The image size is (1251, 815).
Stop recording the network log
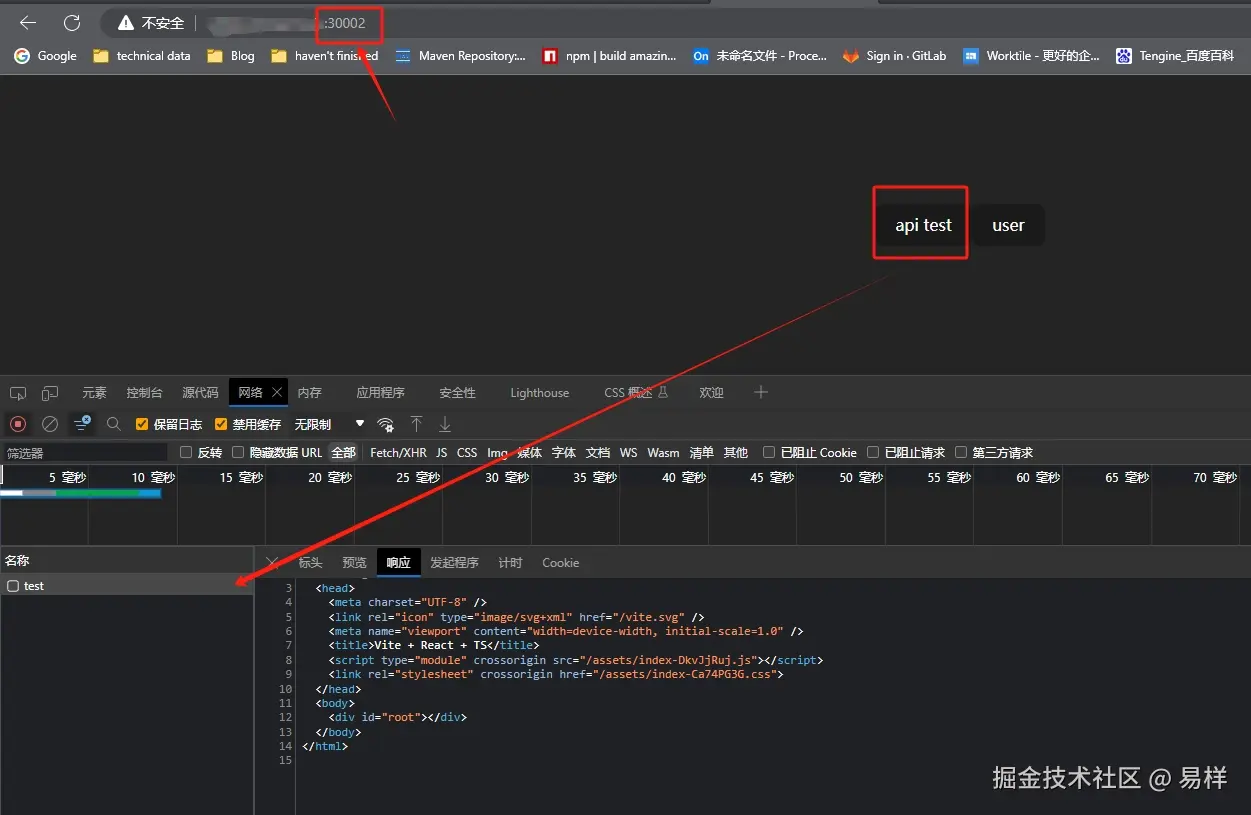click(18, 424)
